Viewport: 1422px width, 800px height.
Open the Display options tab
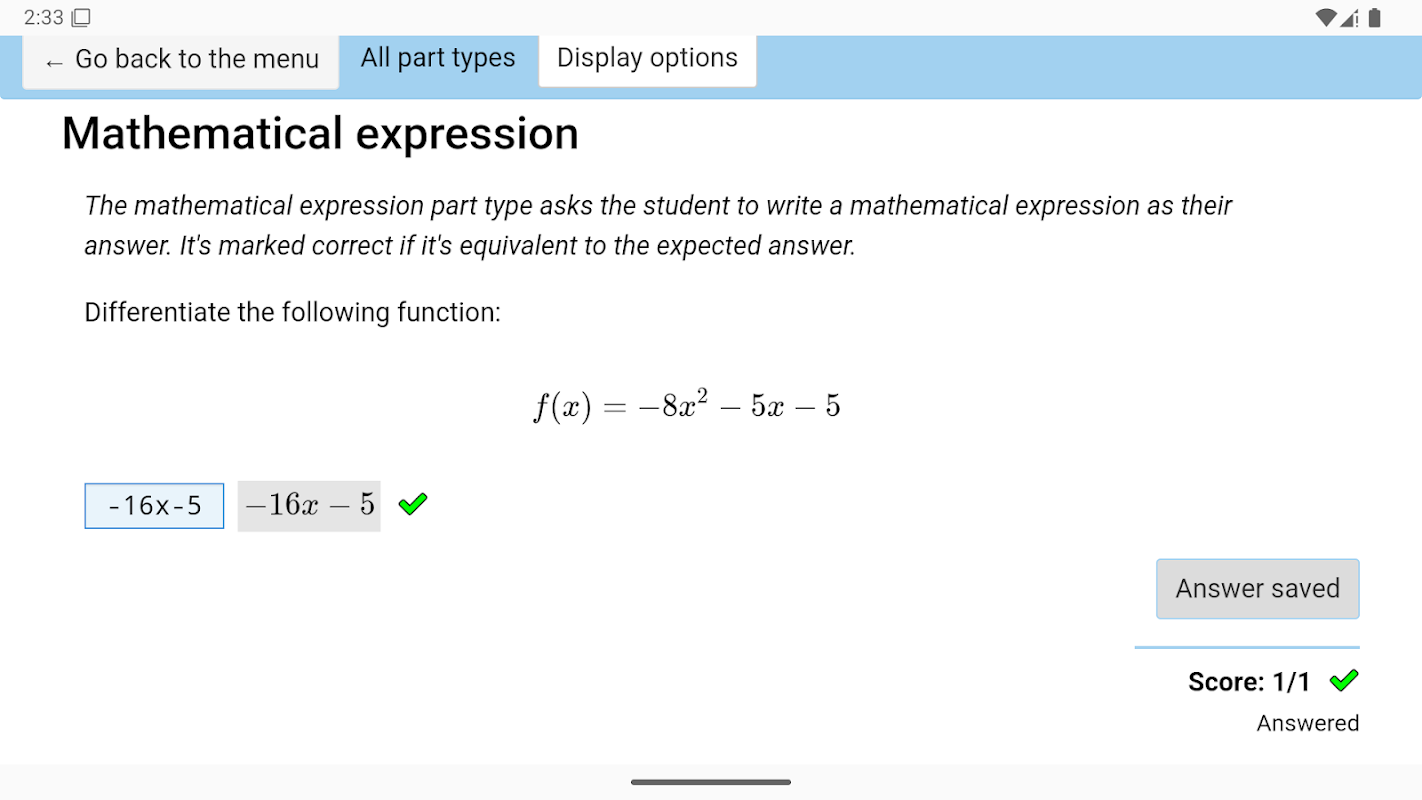coord(647,58)
